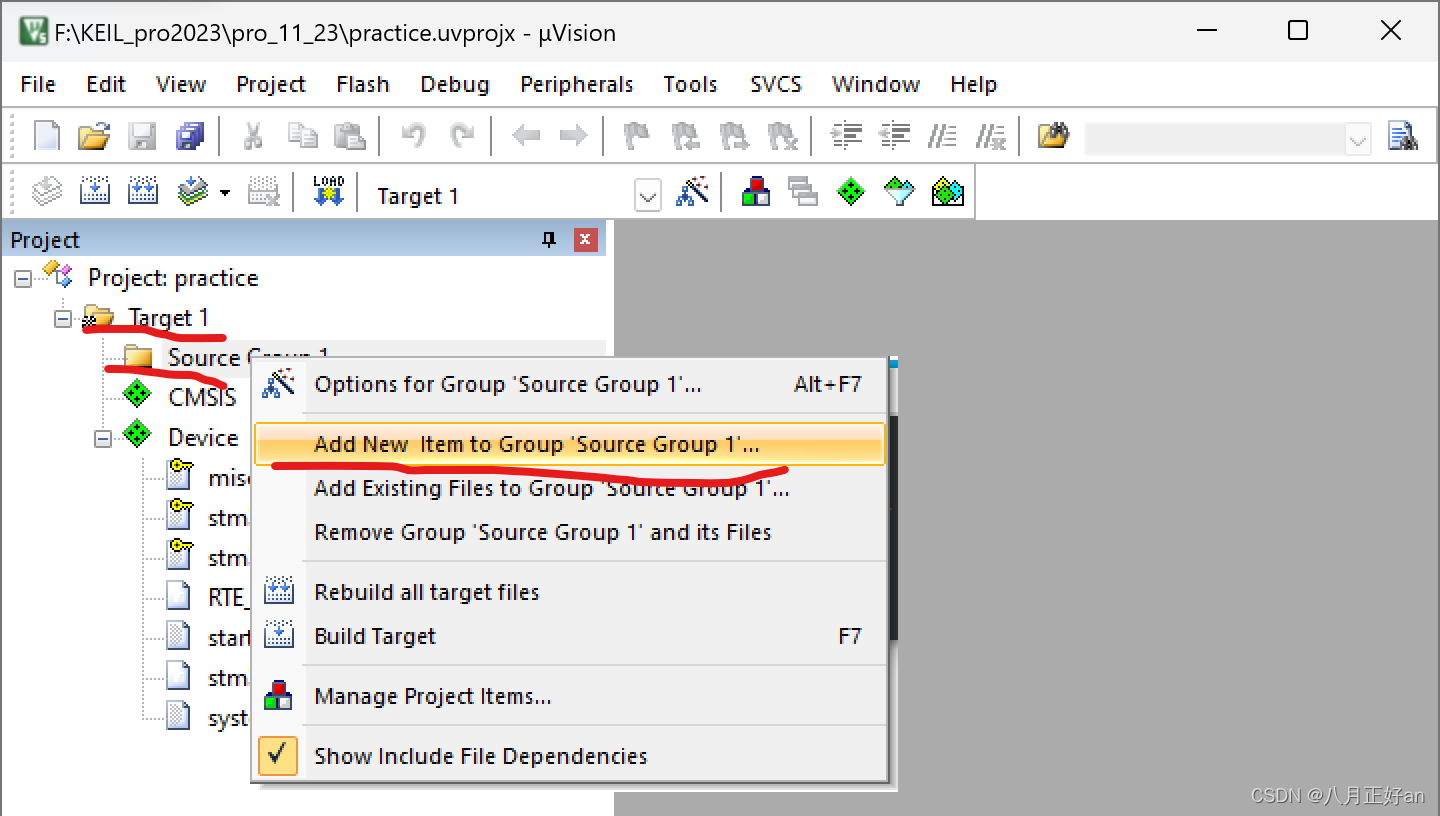Open the View menu
1440x816 pixels.
click(181, 84)
